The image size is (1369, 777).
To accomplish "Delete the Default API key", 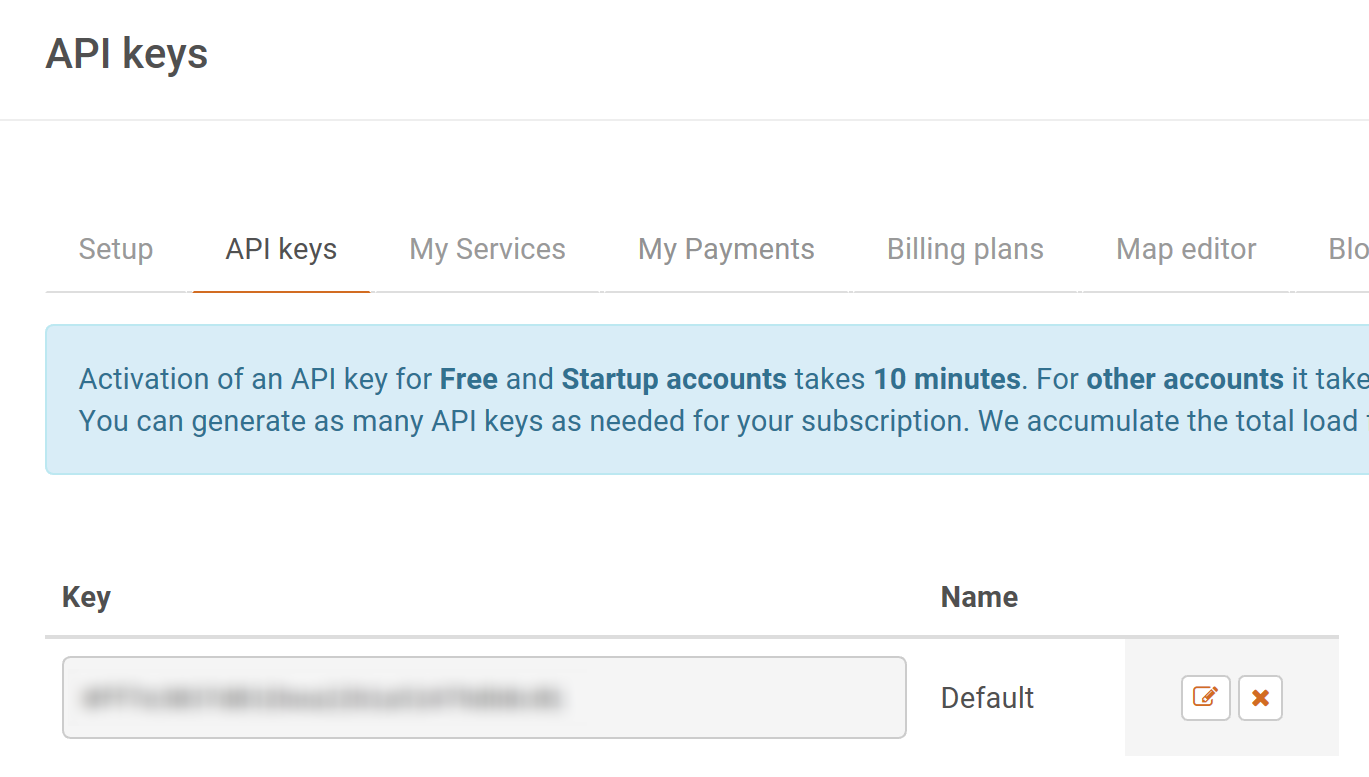I will coord(1260,697).
